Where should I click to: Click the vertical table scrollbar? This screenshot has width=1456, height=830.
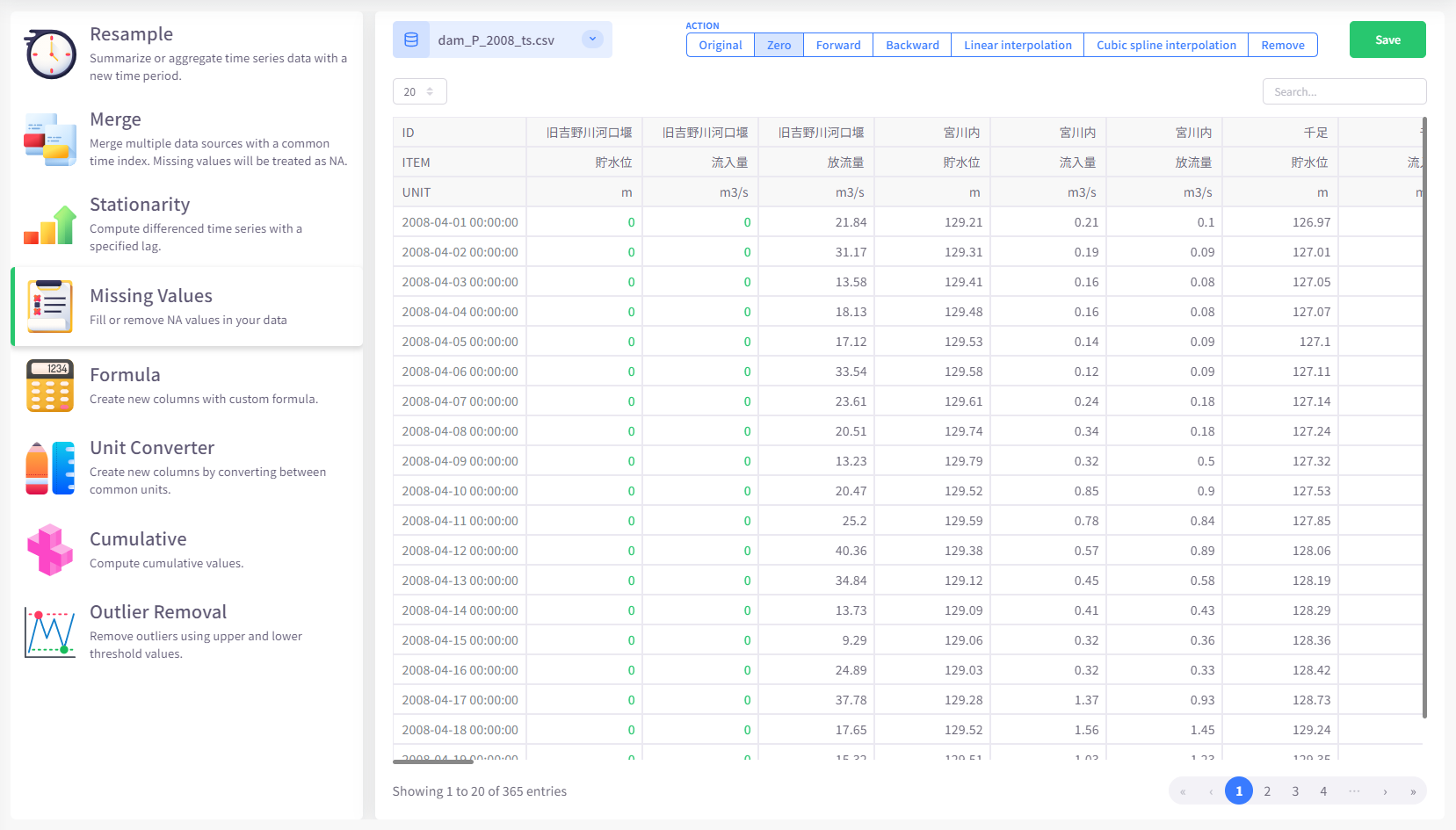coord(1424,417)
